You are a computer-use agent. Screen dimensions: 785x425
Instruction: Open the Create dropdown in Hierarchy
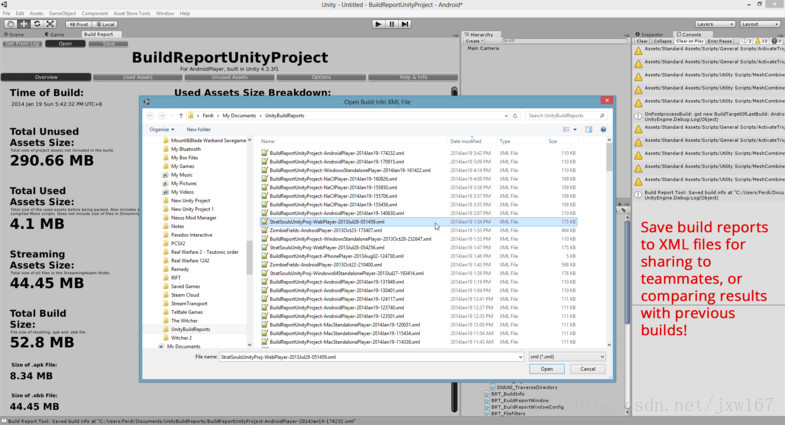[x=474, y=41]
